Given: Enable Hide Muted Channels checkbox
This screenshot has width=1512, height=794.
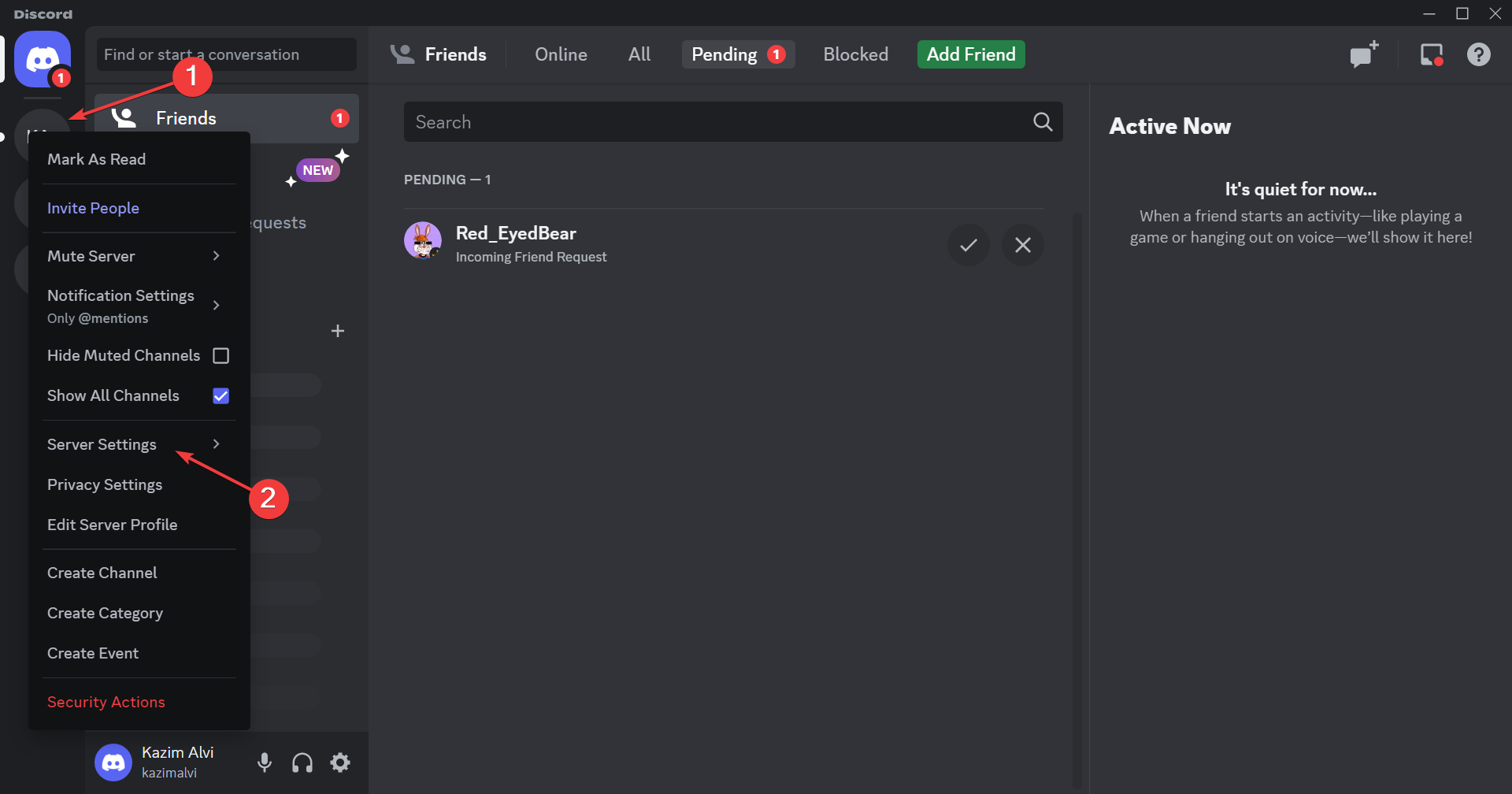Looking at the screenshot, I should 221,356.
